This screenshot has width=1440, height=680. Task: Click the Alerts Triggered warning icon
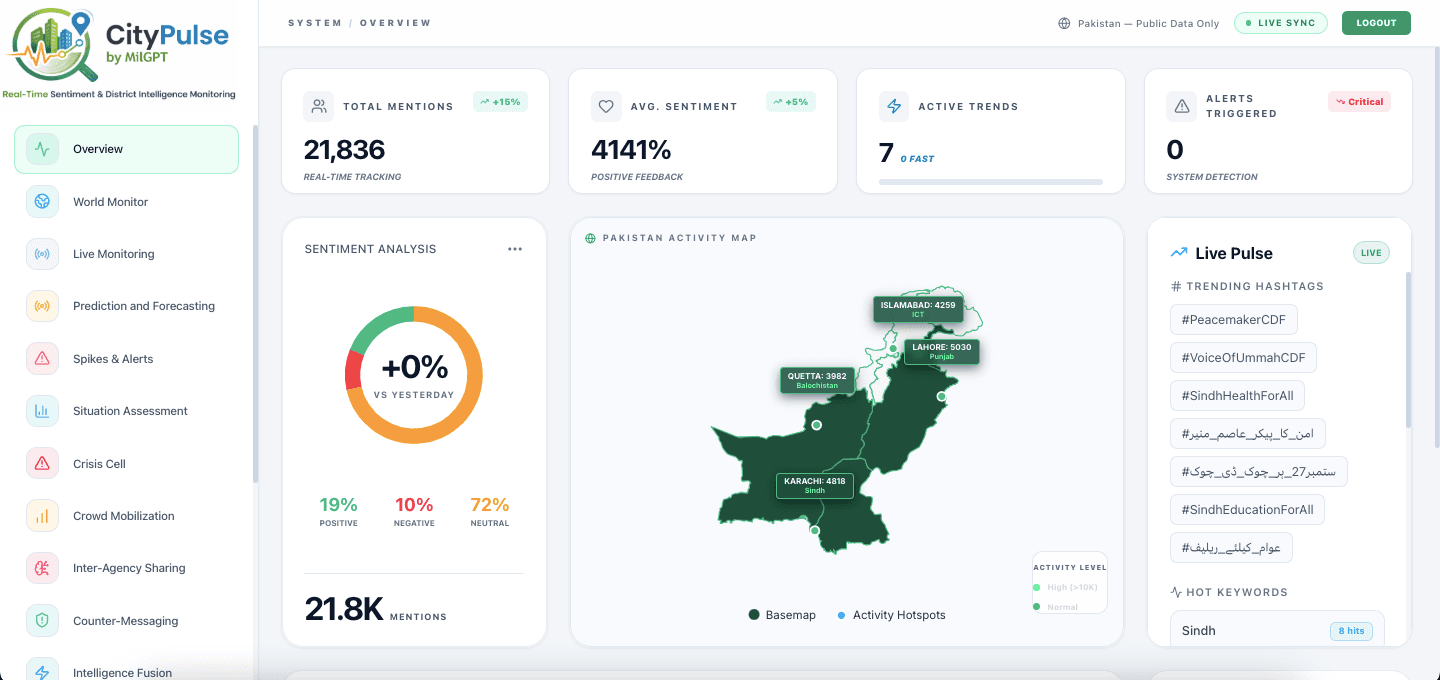click(1182, 106)
